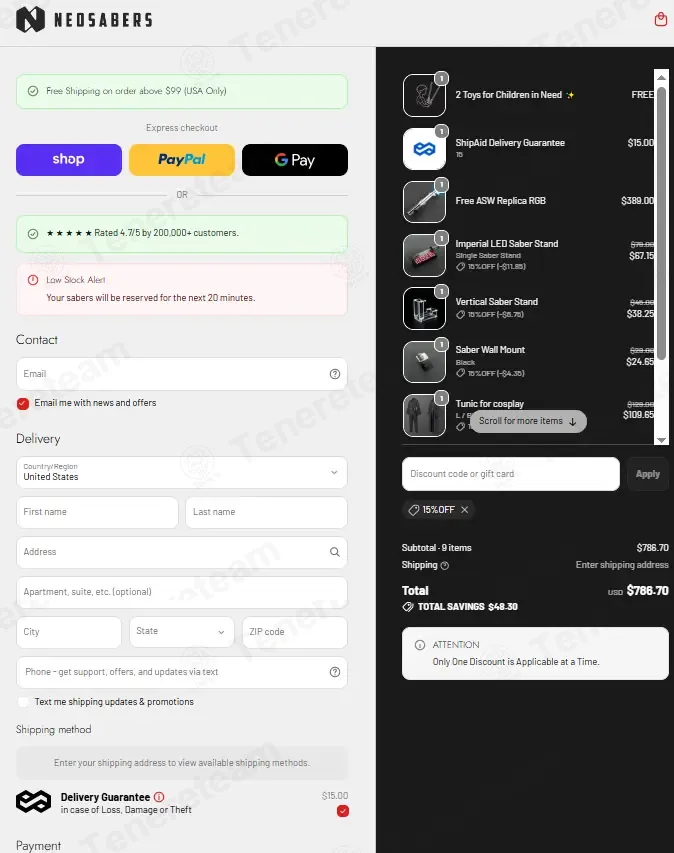The height and width of the screenshot is (853, 674).
Task: Open Tunic for cosplay thumbnail
Action: [x=424, y=415]
